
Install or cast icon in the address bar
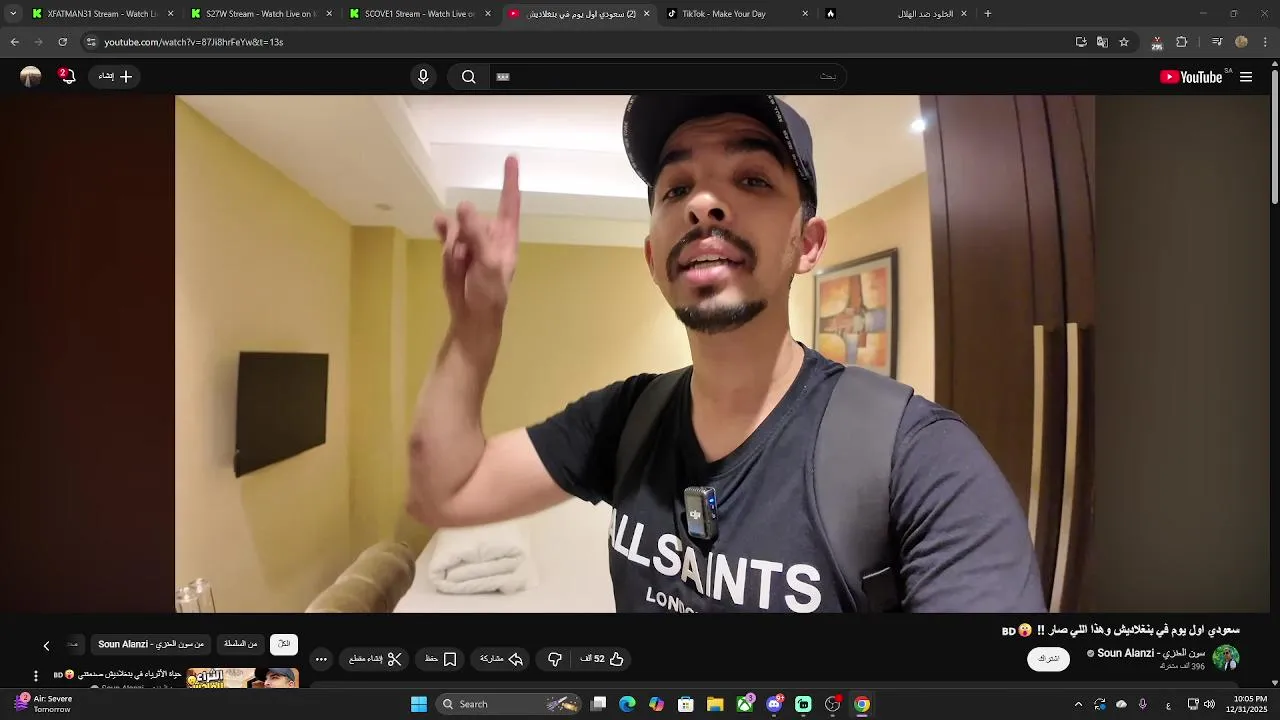coord(1081,42)
